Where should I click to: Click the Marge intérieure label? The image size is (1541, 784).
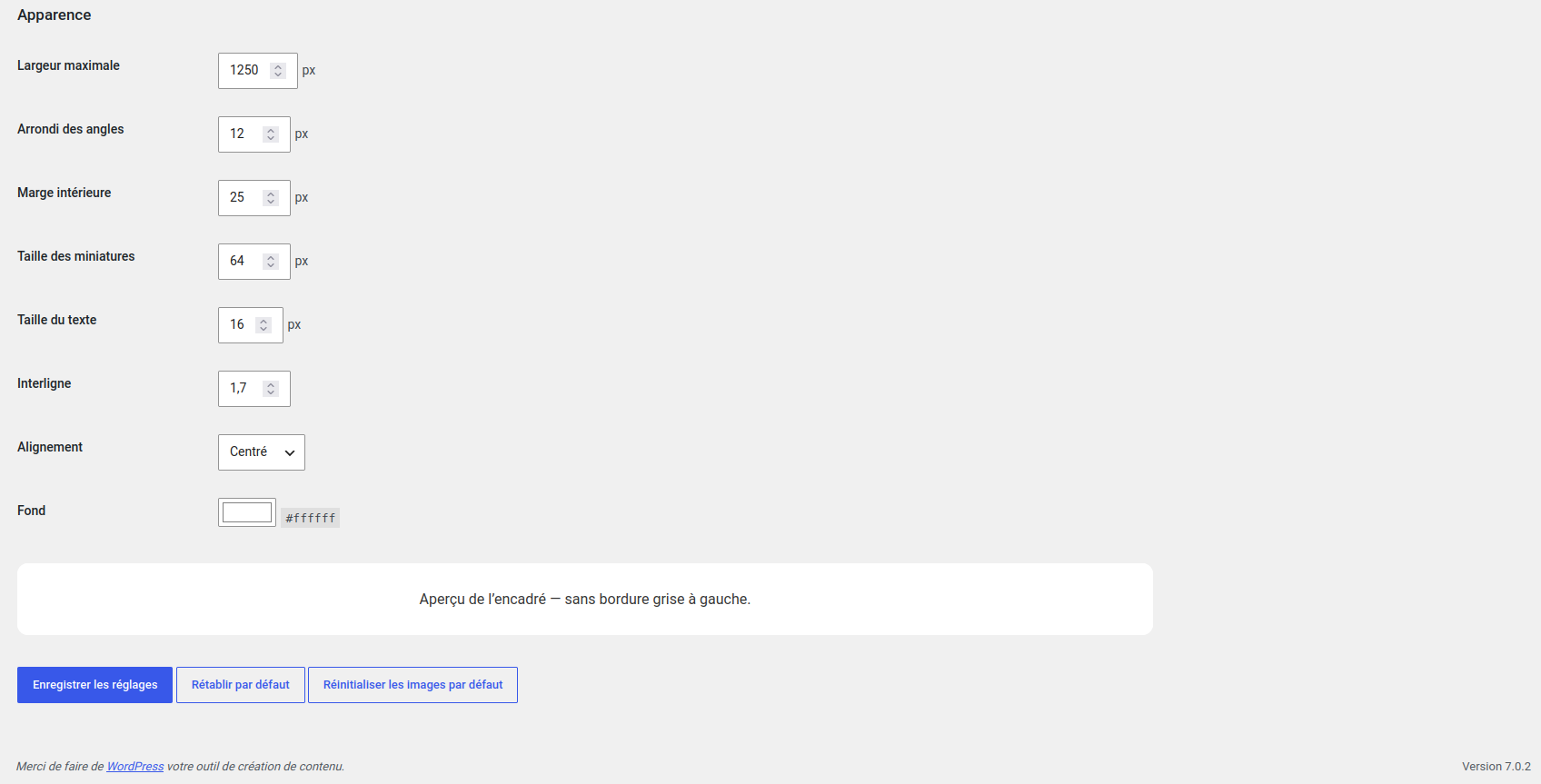64,193
